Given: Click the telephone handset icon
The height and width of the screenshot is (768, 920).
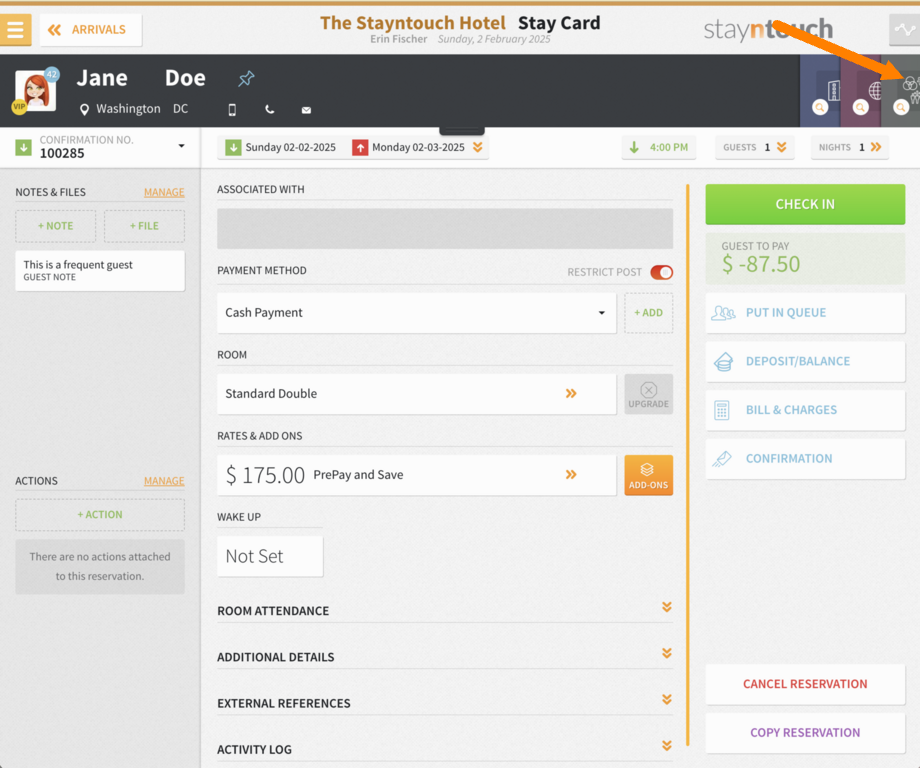Looking at the screenshot, I should (269, 110).
